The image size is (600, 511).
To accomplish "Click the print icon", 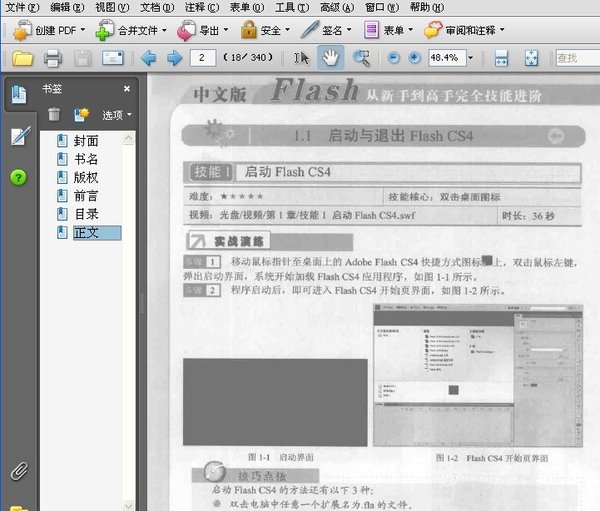I will pyautogui.click(x=53, y=58).
